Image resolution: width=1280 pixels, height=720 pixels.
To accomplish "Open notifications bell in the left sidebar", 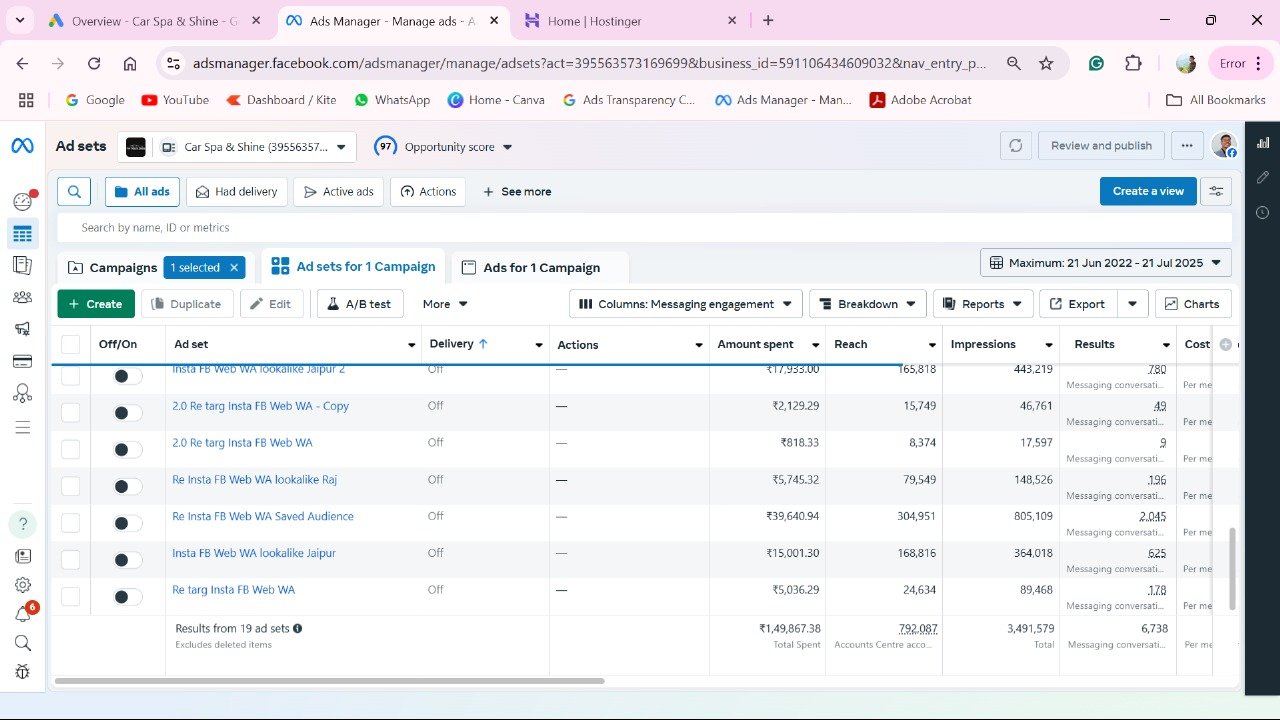I will pyautogui.click(x=22, y=614).
